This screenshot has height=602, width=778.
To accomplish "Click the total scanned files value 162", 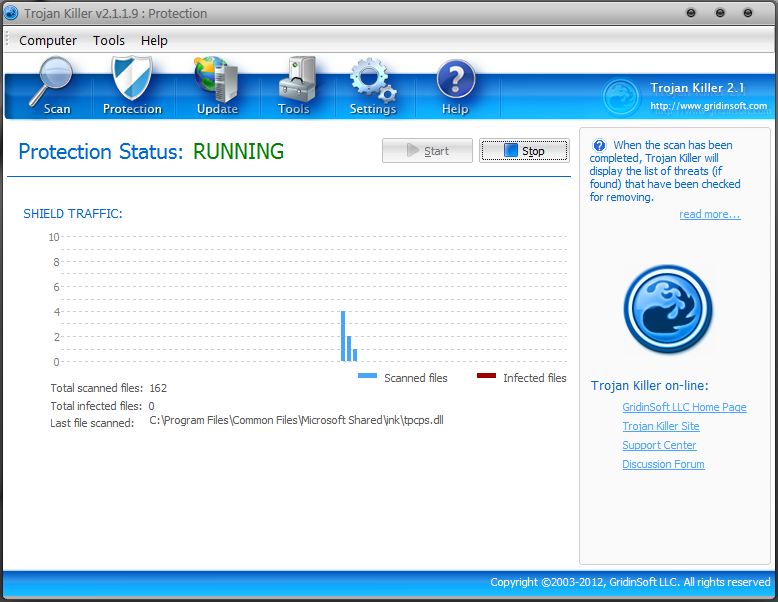I will pos(158,388).
